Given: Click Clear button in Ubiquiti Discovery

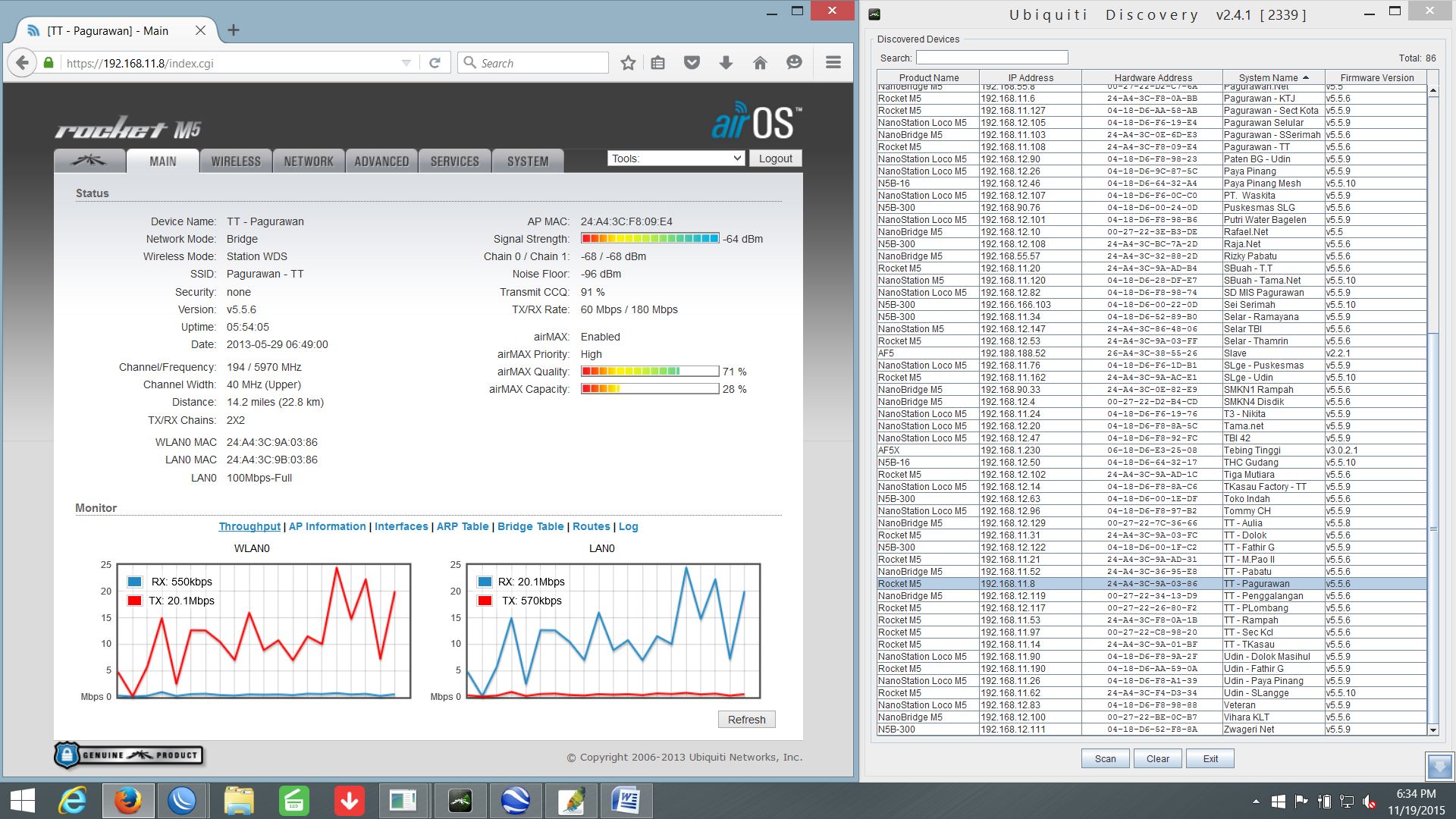Looking at the screenshot, I should tap(1158, 758).
